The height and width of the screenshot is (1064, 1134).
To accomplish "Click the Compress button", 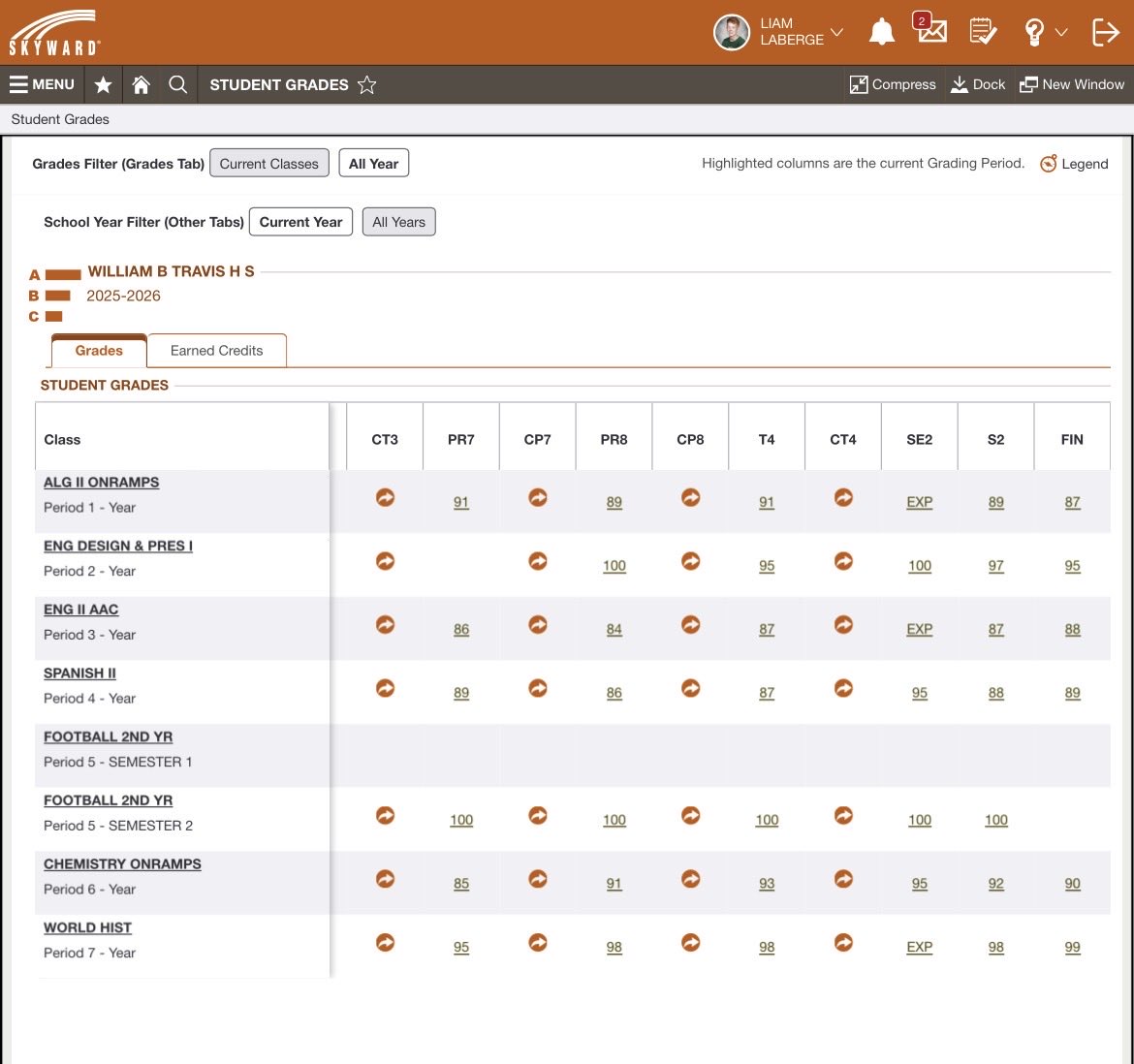I will click(893, 84).
